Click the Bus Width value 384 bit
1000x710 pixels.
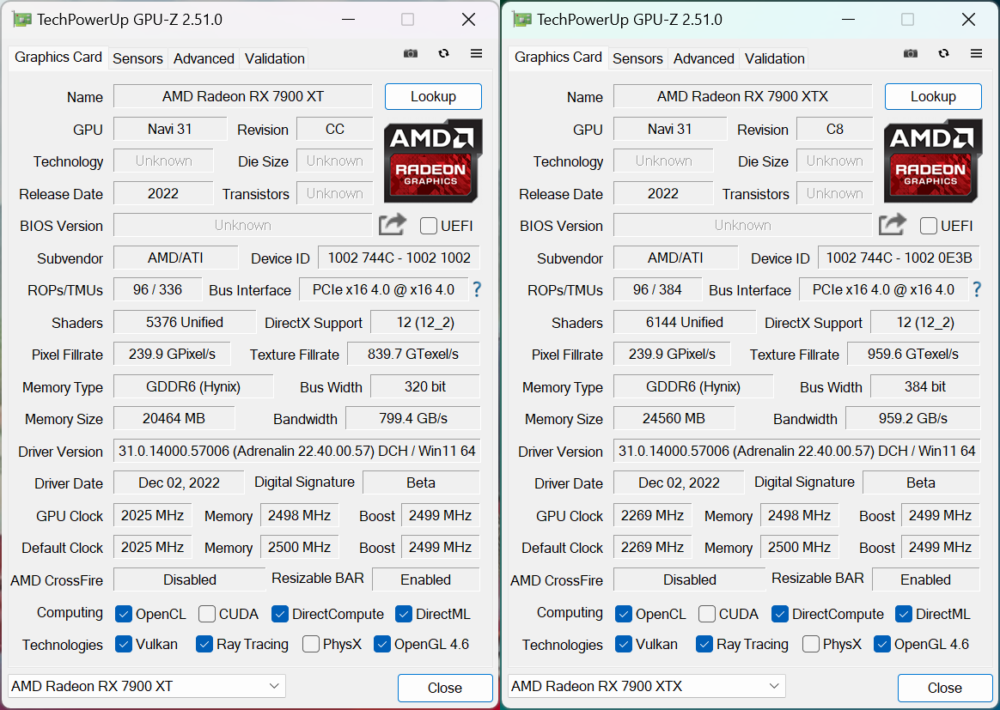pyautogui.click(x=925, y=387)
